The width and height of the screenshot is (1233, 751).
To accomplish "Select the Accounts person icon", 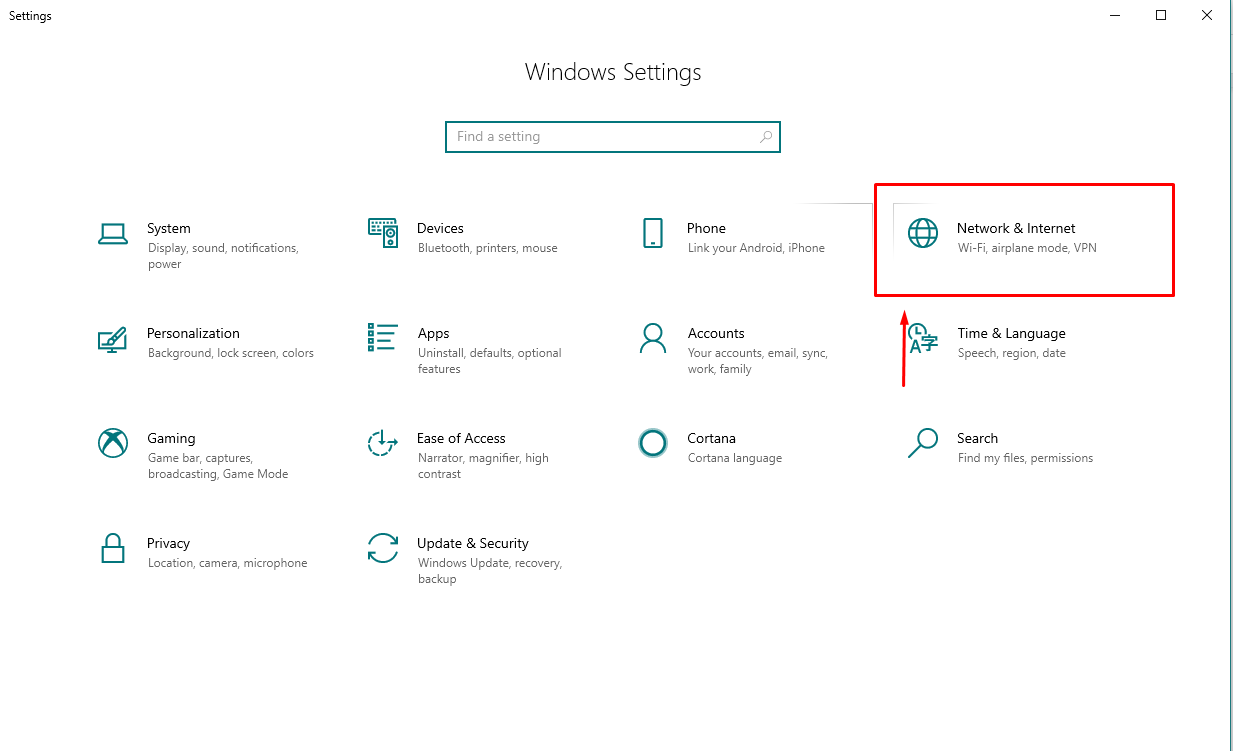I will pos(652,338).
